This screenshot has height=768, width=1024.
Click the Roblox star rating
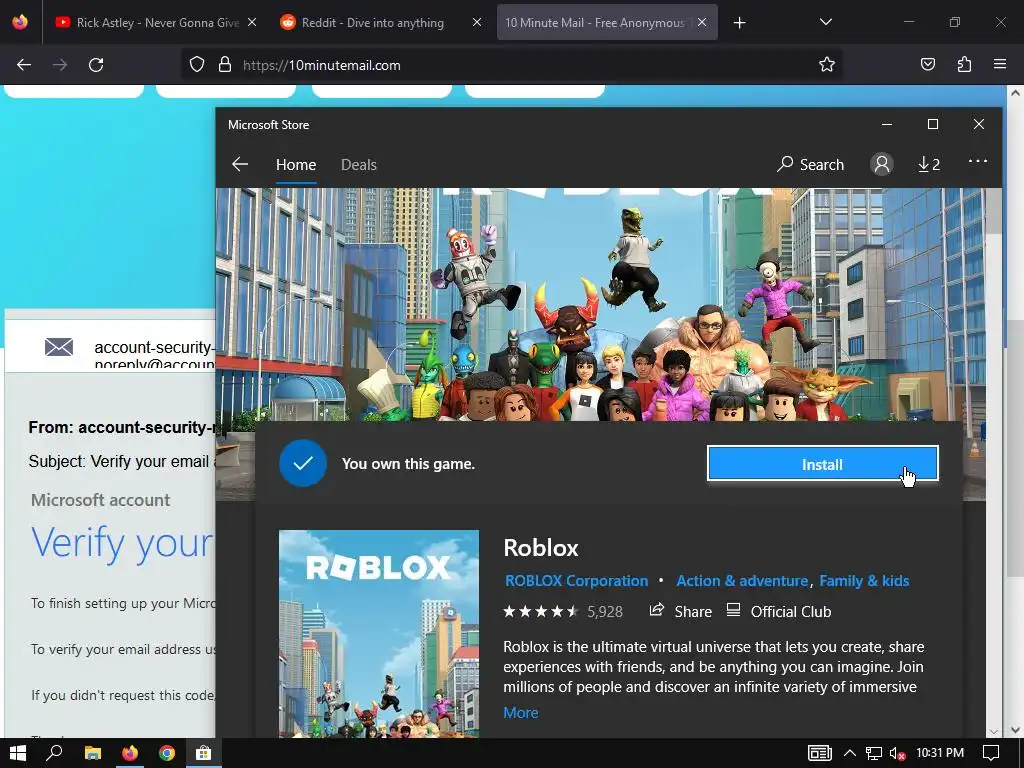(x=541, y=611)
